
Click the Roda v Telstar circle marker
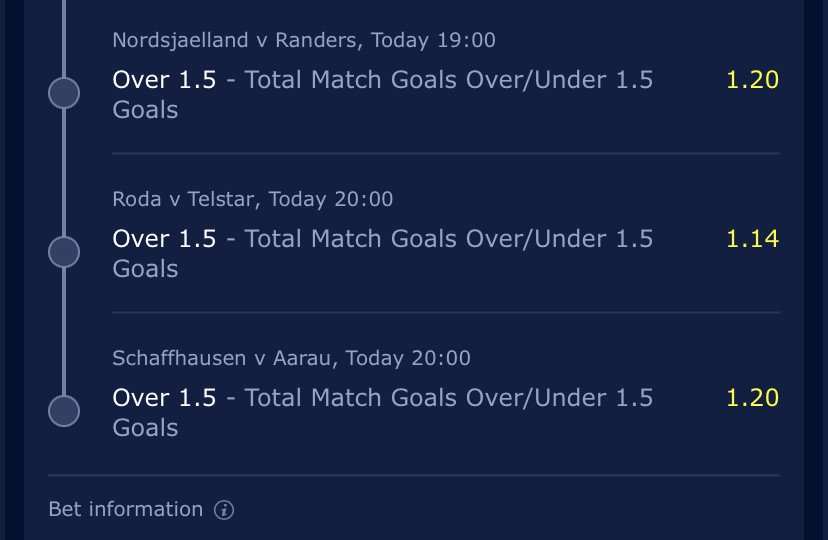click(64, 252)
